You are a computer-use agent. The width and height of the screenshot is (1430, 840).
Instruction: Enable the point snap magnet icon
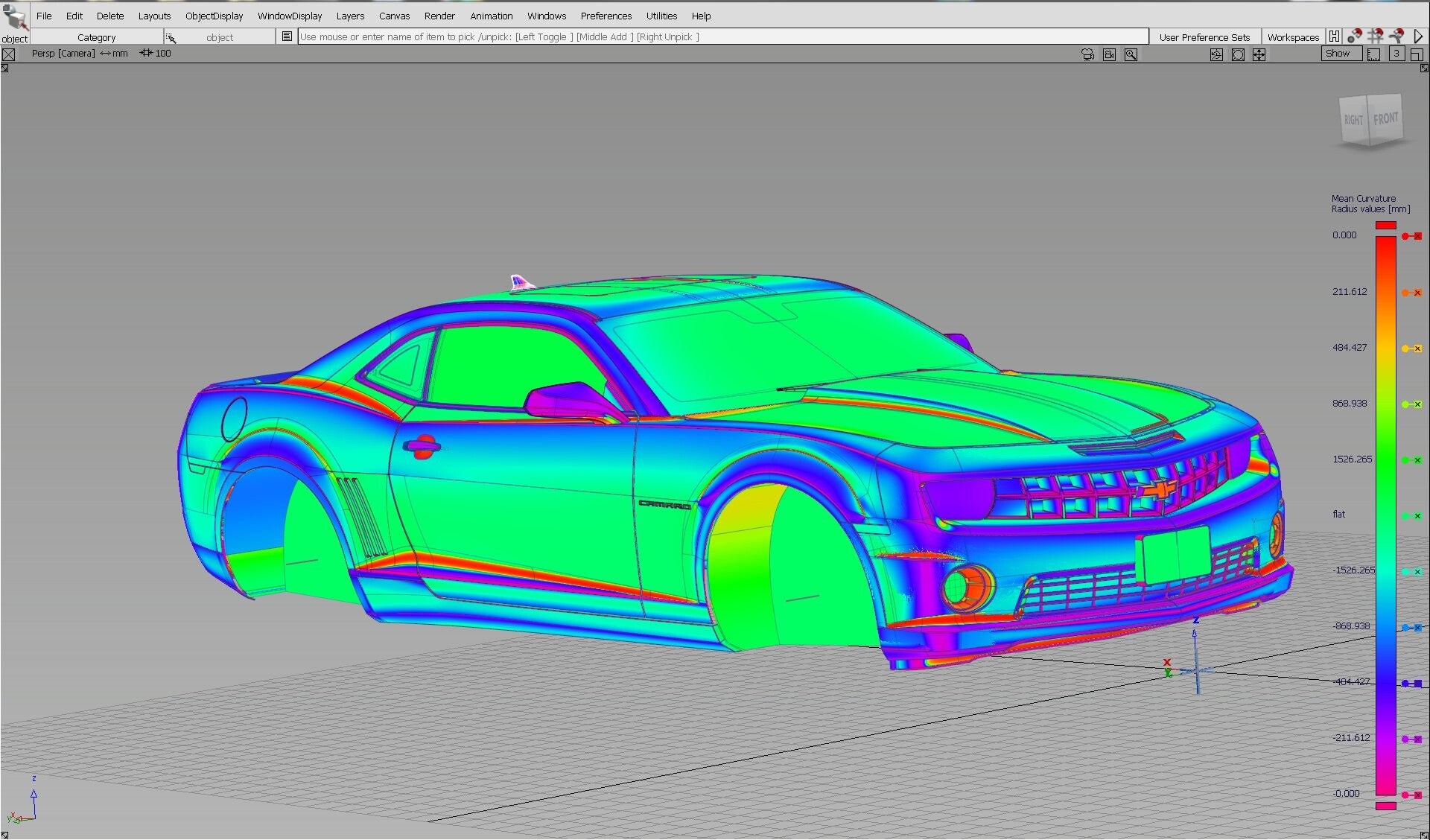coord(1355,36)
